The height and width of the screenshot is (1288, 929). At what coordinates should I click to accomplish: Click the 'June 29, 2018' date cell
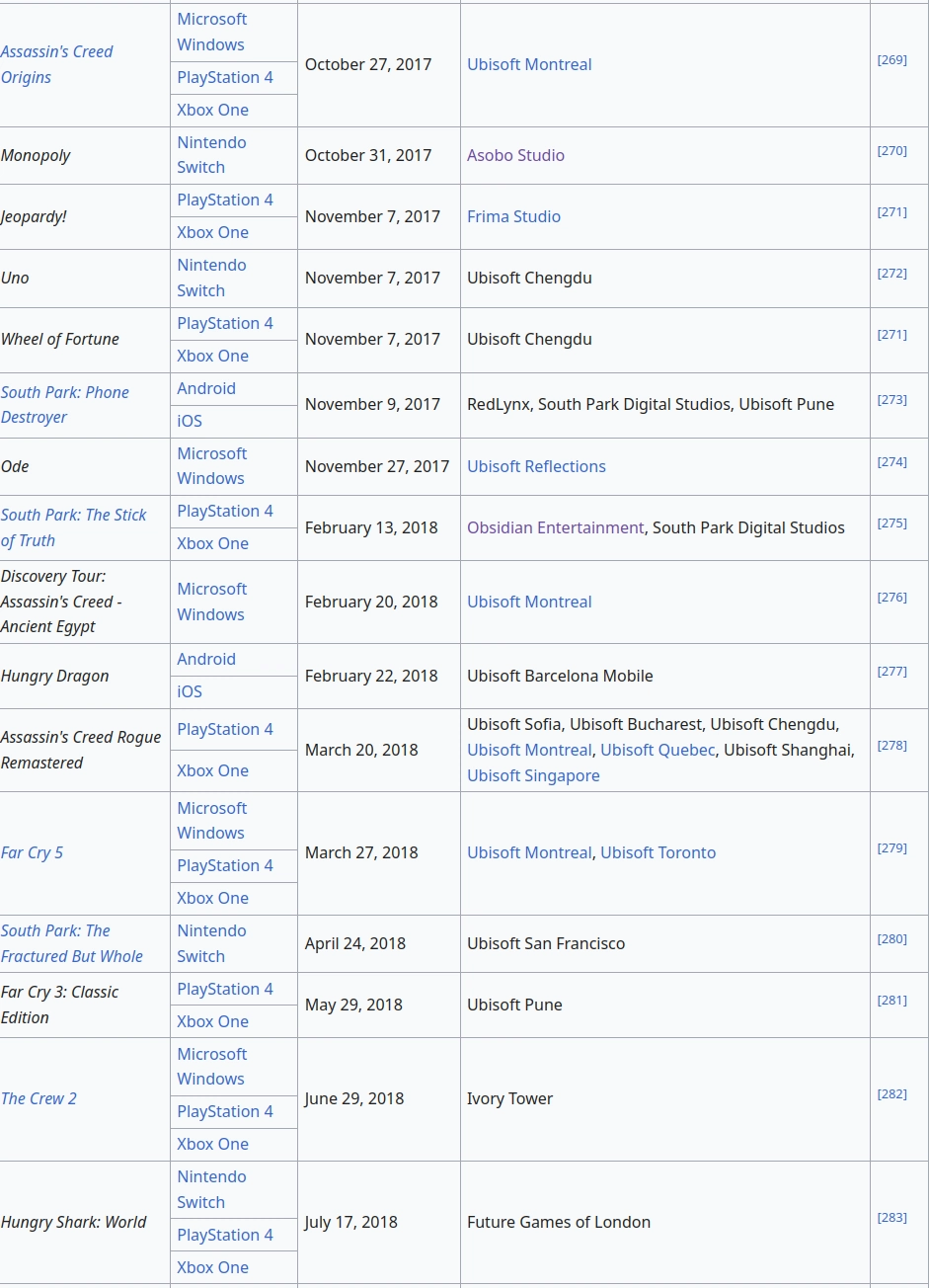[378, 1098]
